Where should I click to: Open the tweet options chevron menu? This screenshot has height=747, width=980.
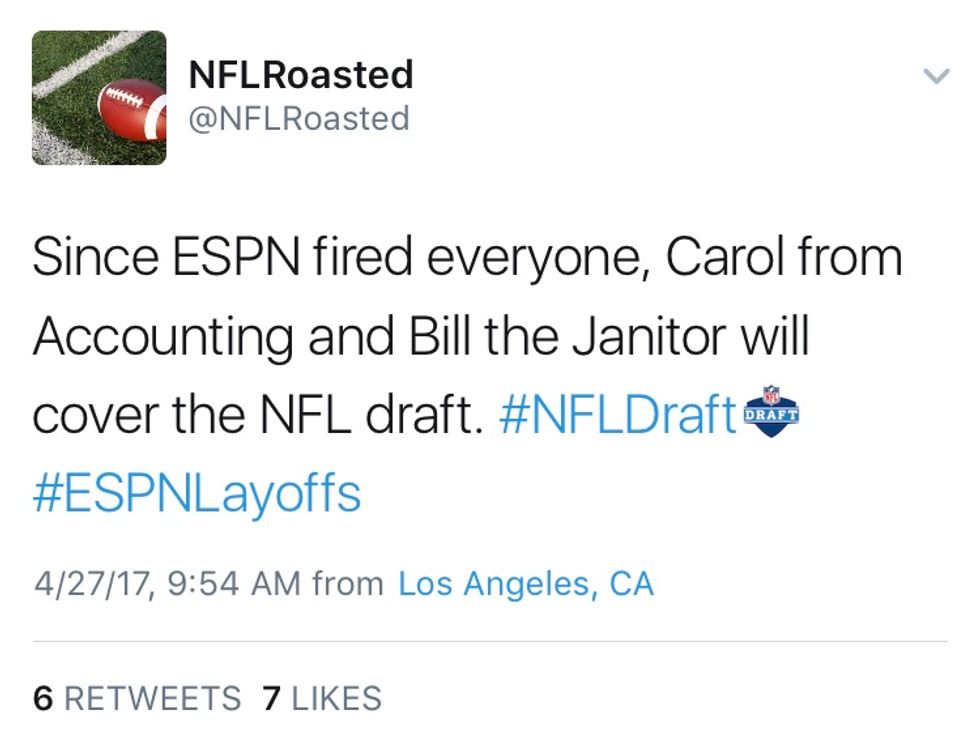click(935, 77)
